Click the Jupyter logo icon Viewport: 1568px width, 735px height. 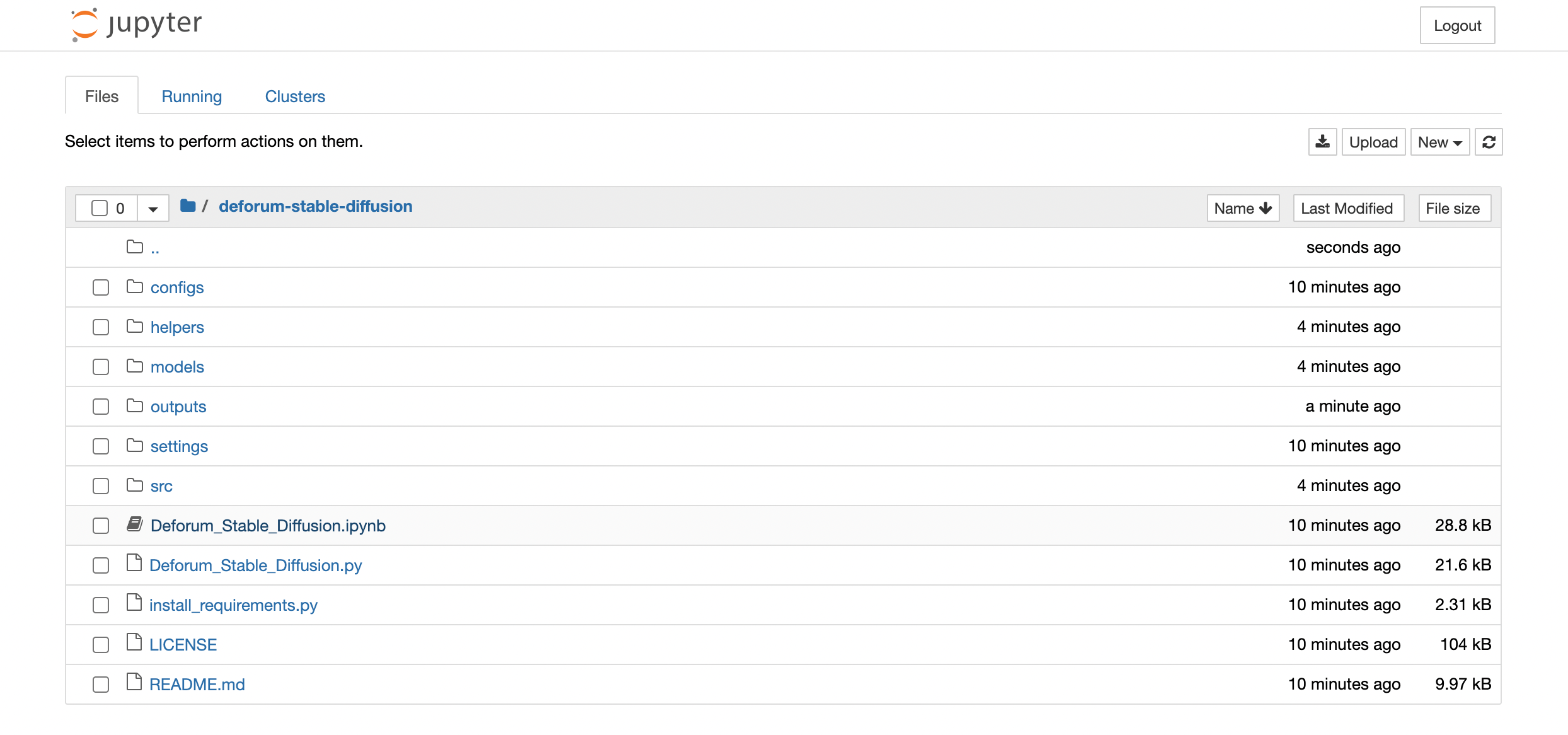click(x=84, y=25)
